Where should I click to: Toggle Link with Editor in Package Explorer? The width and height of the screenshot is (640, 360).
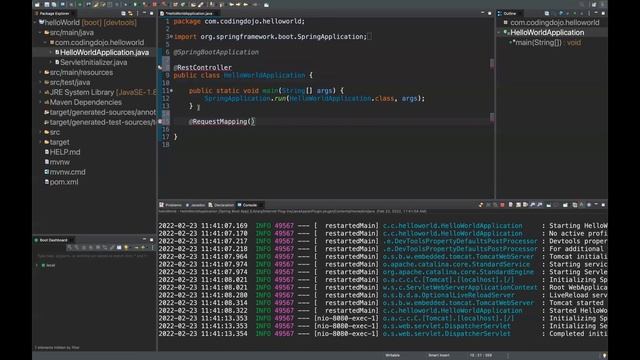pos(131,13)
